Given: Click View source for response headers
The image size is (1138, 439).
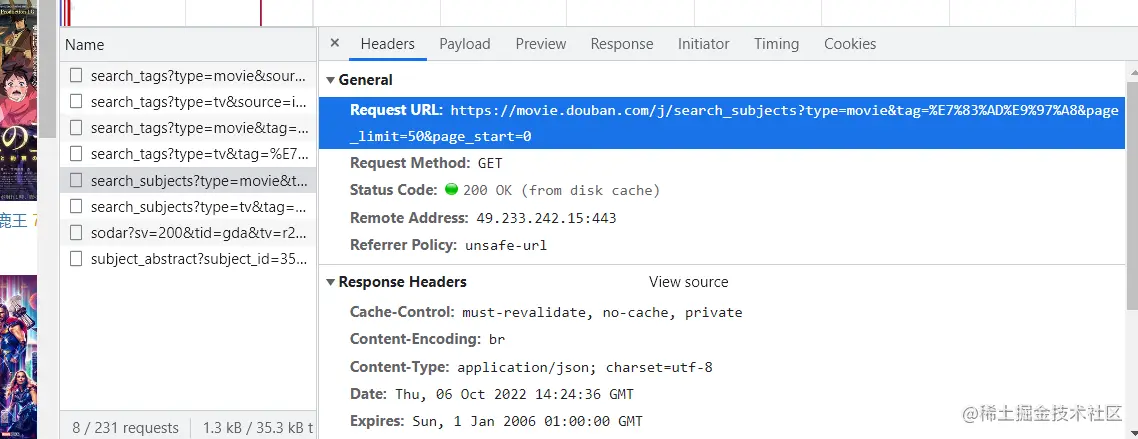Looking at the screenshot, I should (688, 282).
